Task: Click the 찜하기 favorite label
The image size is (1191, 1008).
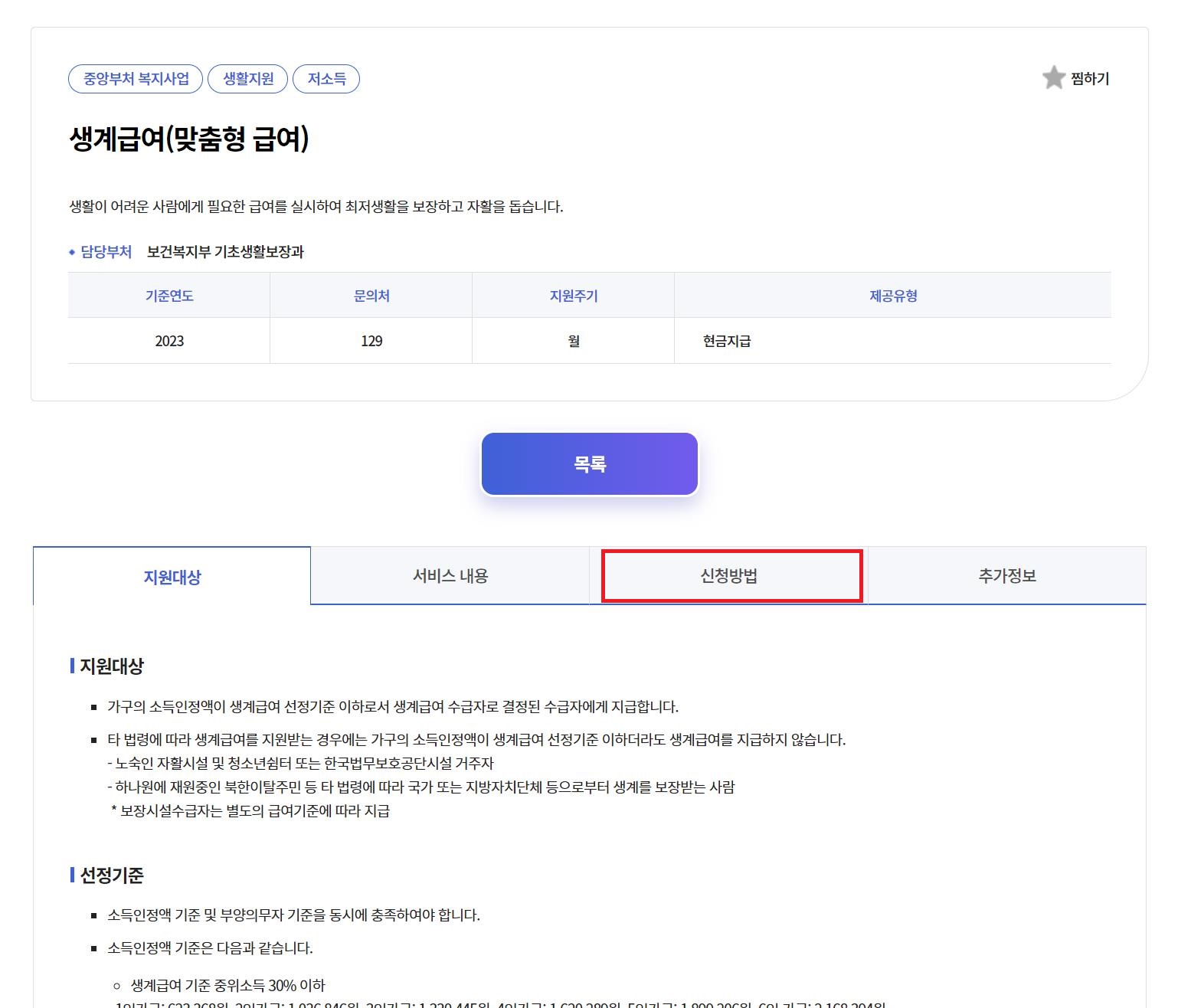Action: click(x=1090, y=78)
